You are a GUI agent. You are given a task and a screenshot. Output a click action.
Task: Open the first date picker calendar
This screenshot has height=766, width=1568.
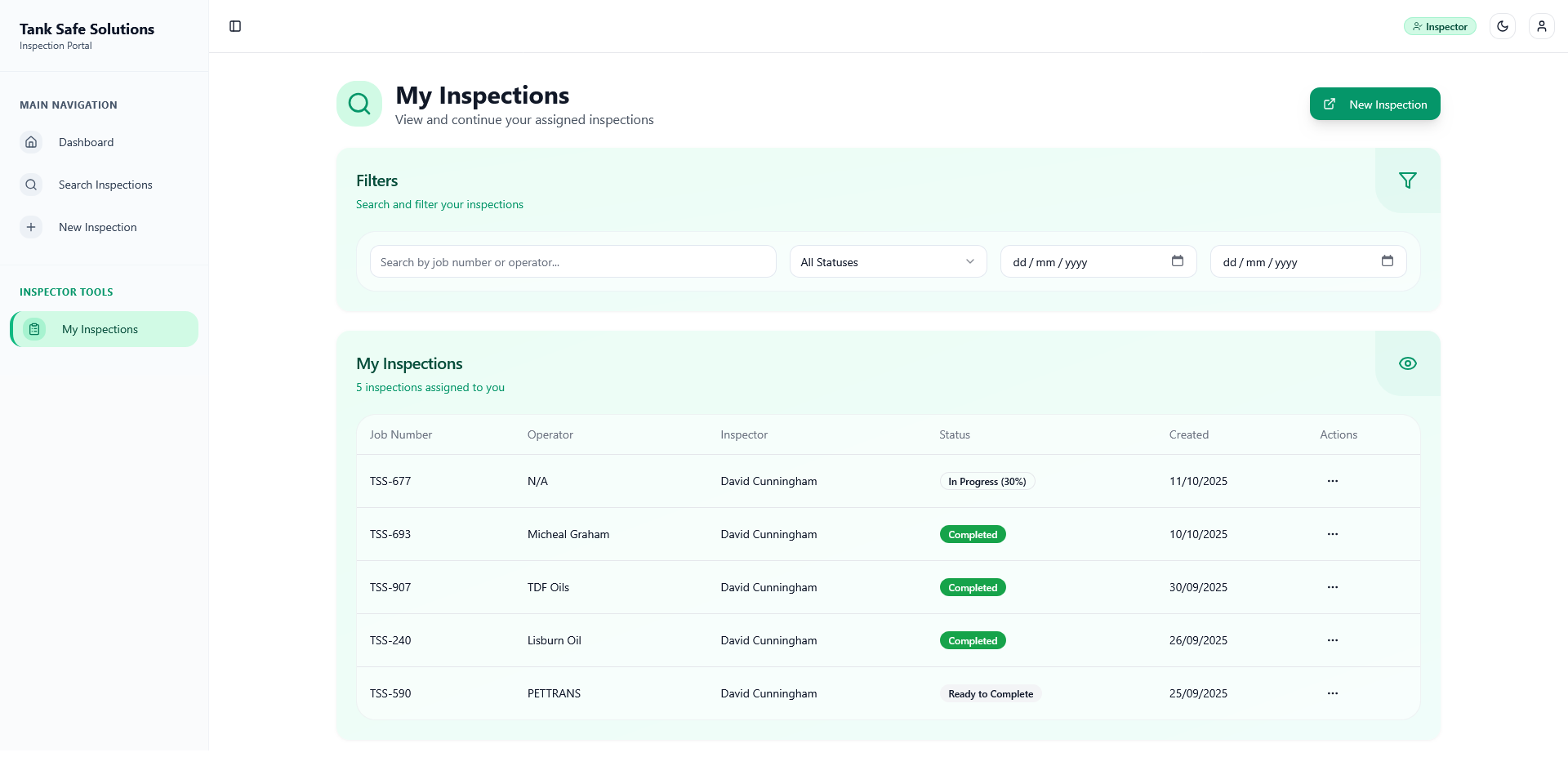pyautogui.click(x=1178, y=261)
